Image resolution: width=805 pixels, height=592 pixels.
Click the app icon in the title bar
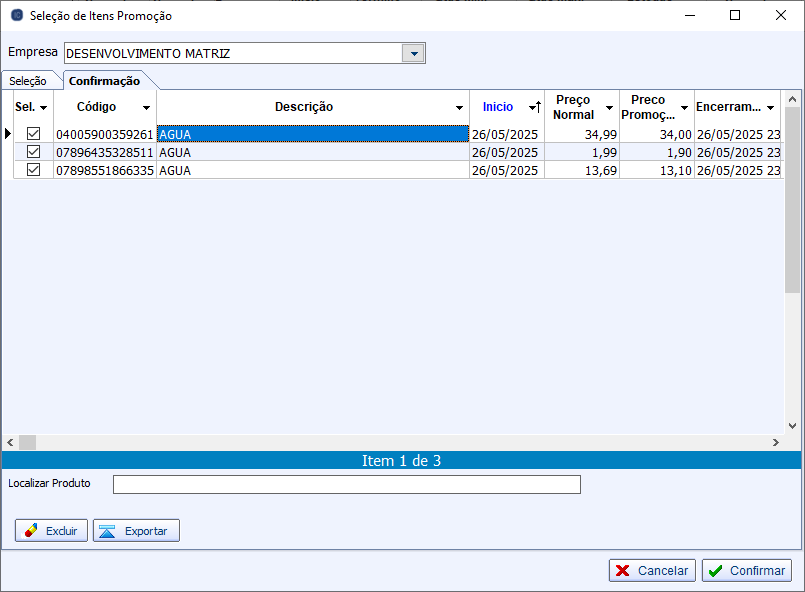coord(16,16)
